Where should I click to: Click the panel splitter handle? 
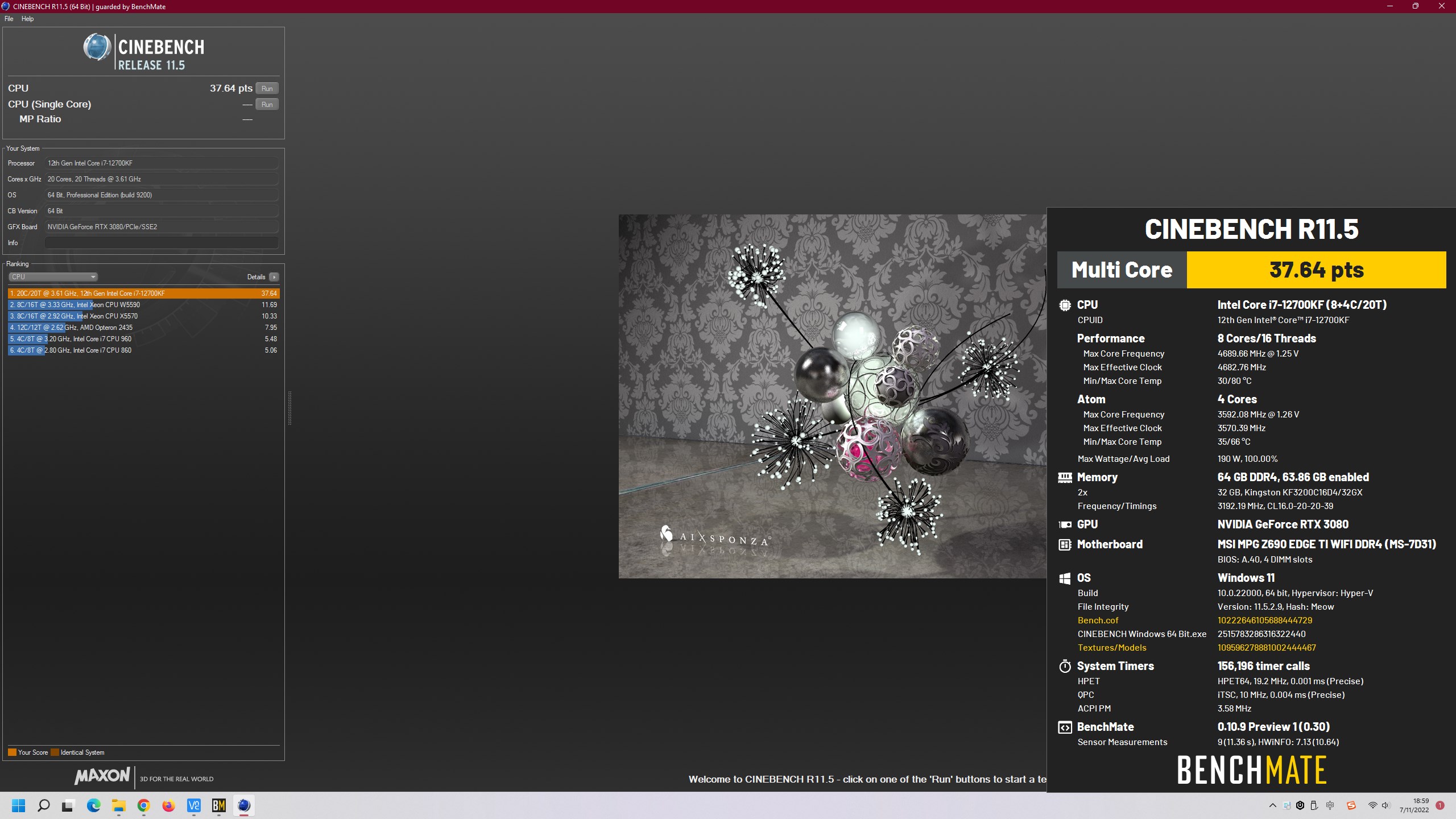289,408
